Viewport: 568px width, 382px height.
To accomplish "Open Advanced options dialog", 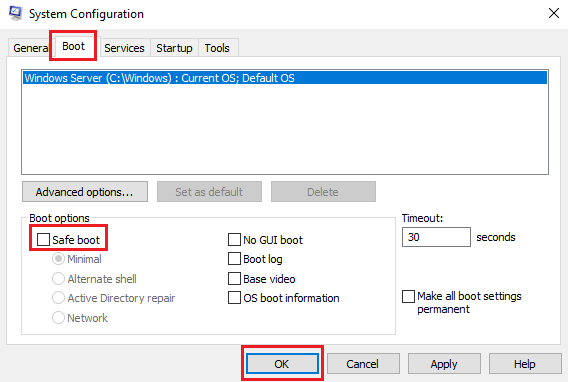I will 85,192.
